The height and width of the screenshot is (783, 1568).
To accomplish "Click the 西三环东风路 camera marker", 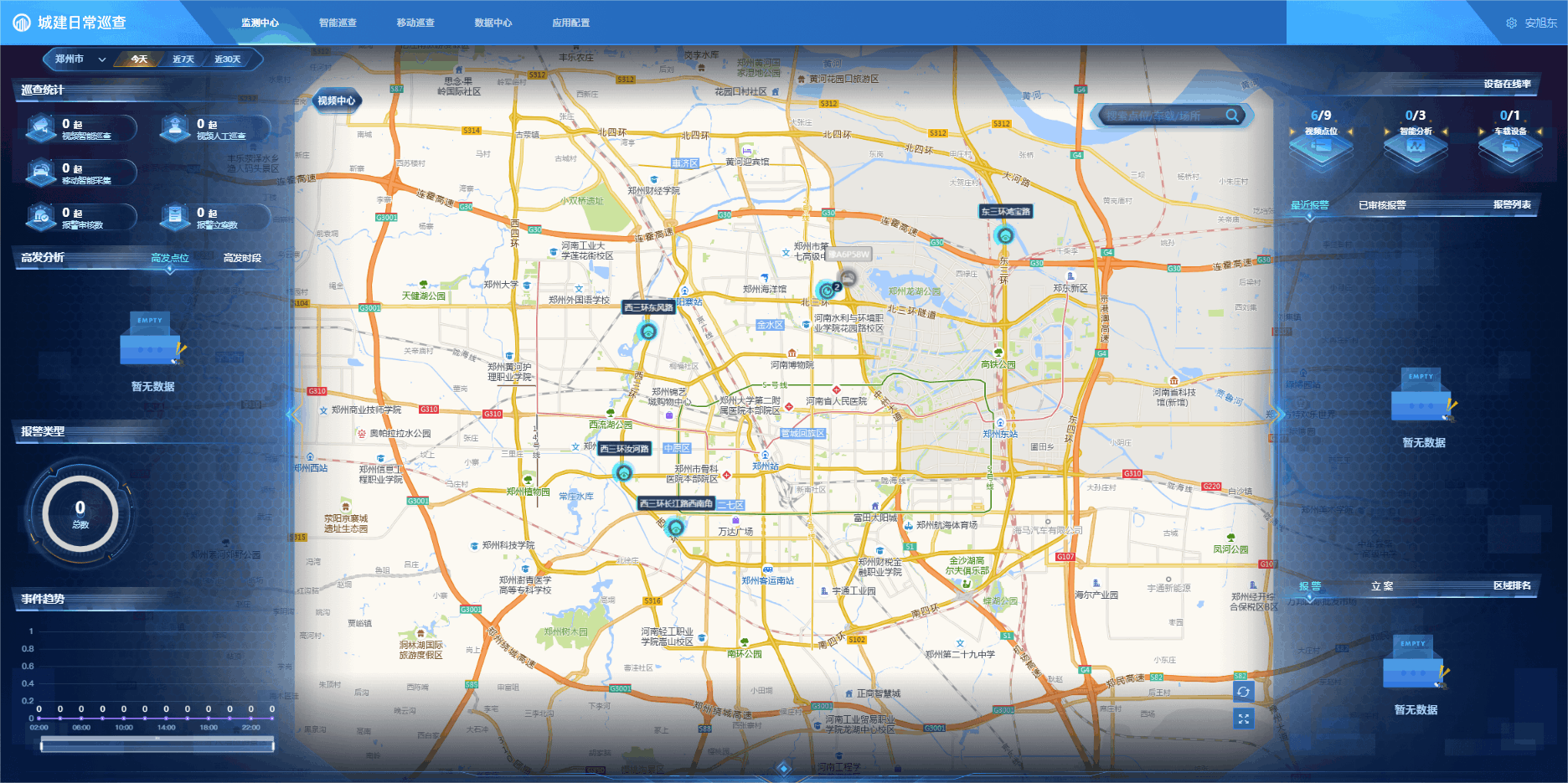I will pos(647,332).
